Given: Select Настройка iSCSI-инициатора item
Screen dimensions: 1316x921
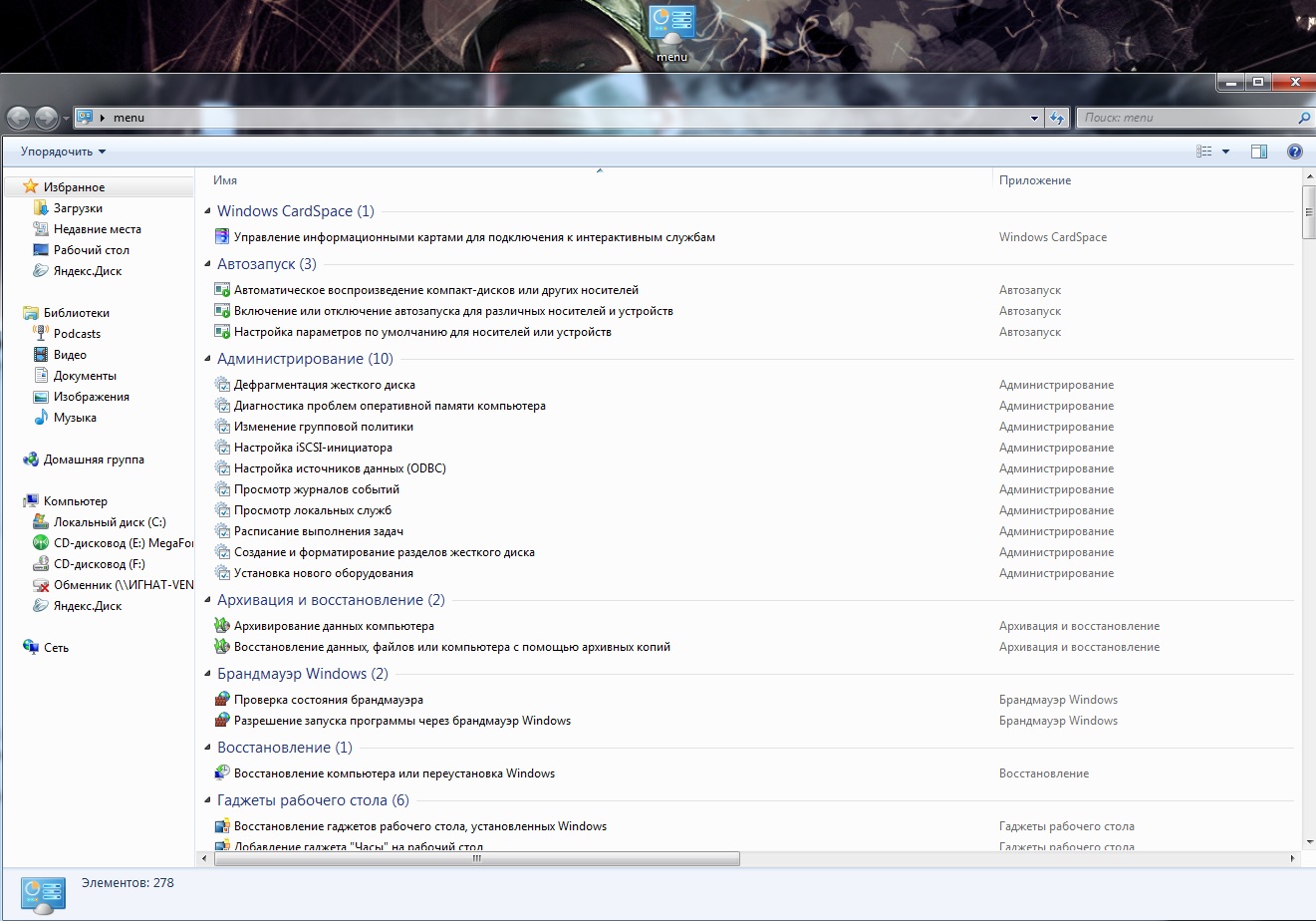Looking at the screenshot, I should tap(313, 448).
